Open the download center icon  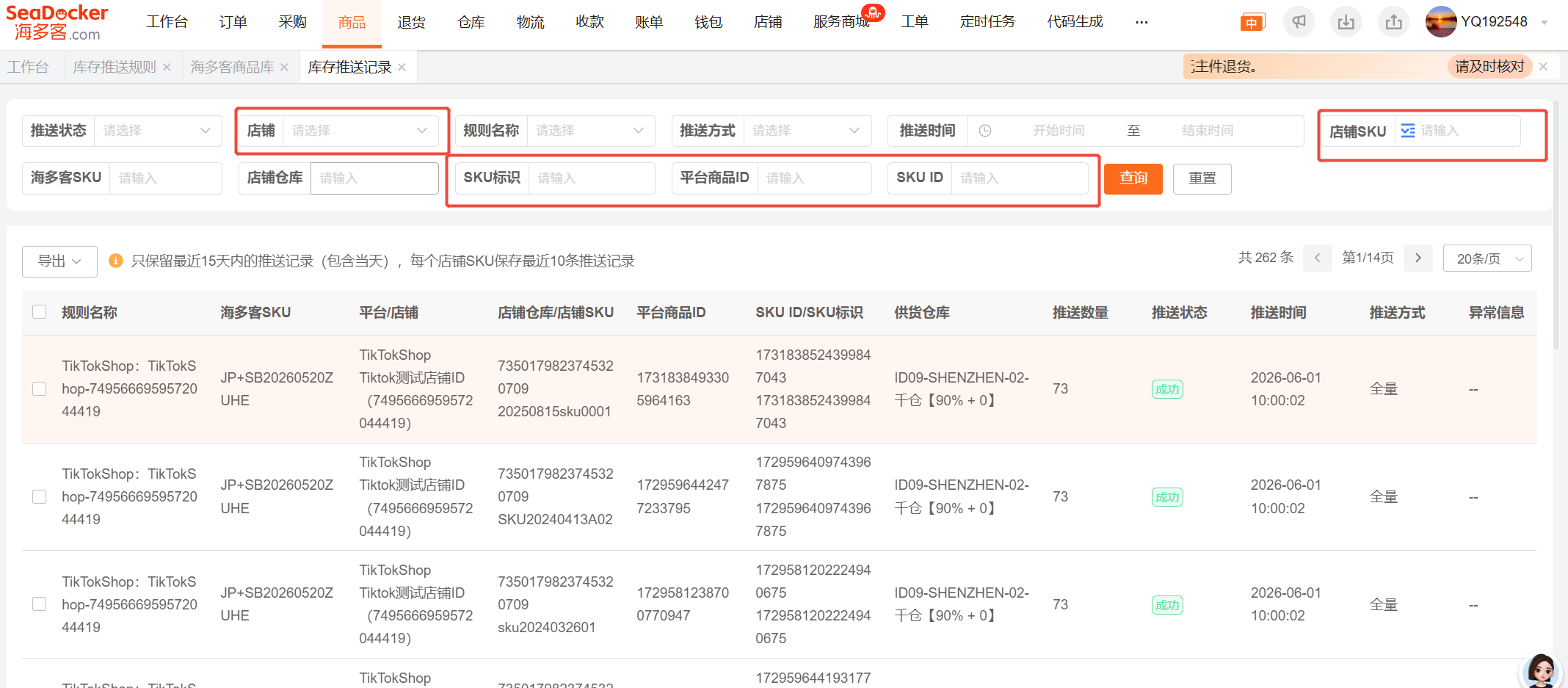1346,22
